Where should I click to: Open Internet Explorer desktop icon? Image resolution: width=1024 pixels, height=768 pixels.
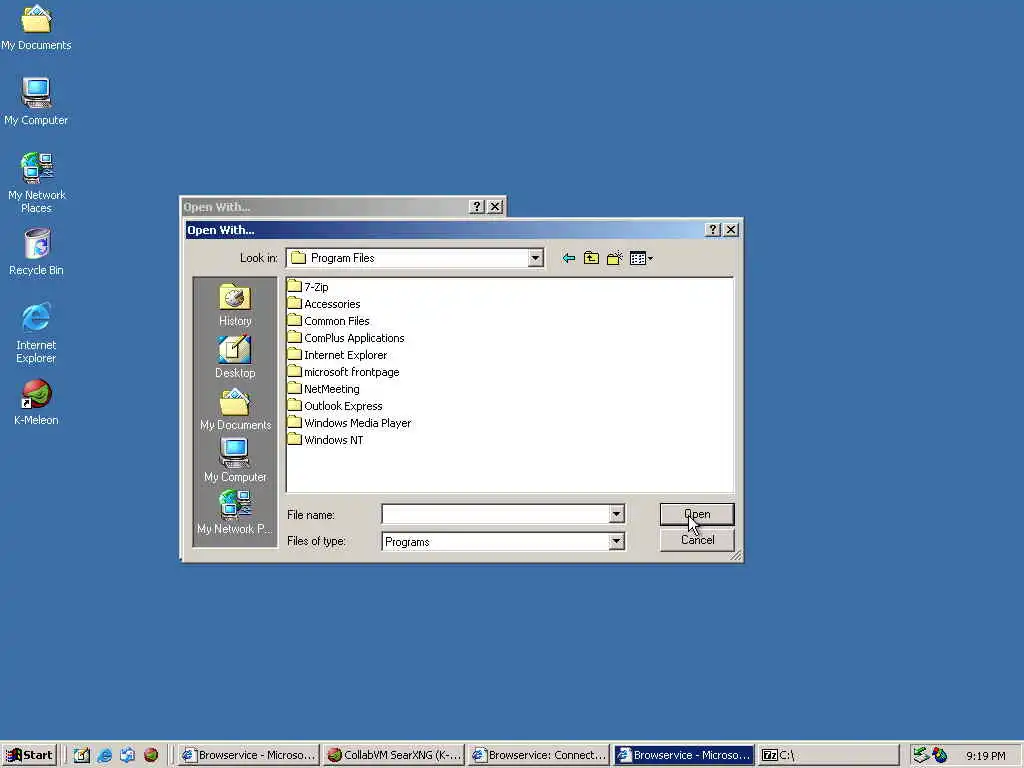tap(37, 333)
